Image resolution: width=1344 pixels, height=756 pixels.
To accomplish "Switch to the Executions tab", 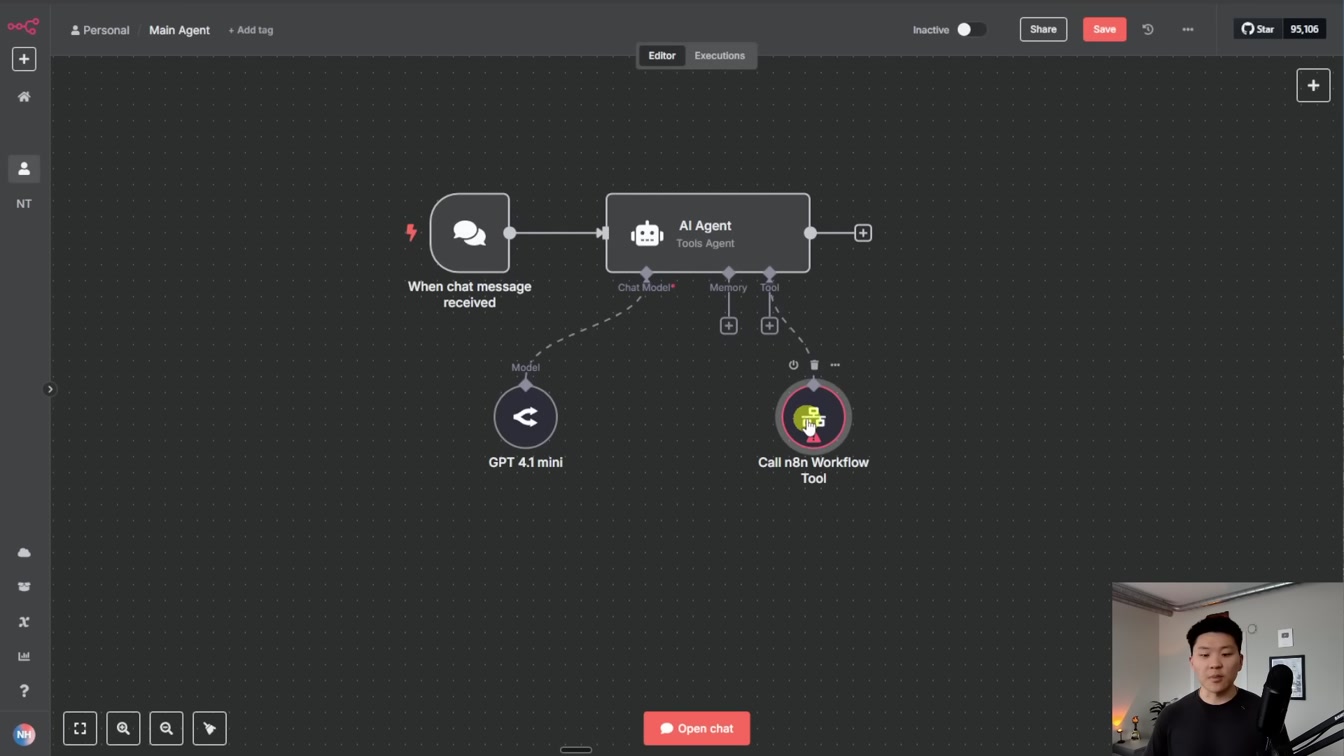I will coord(719,56).
